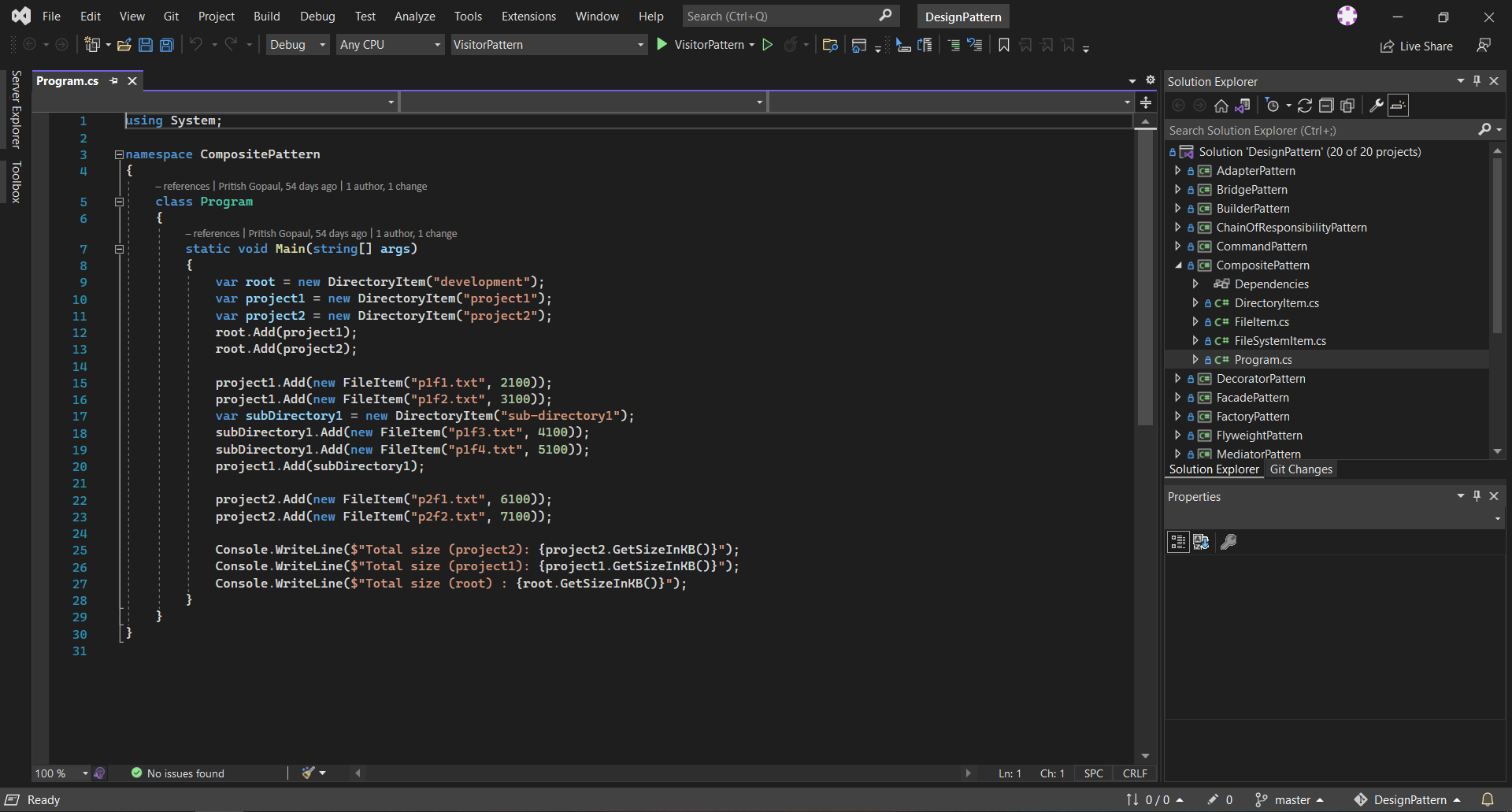Click the Solution Explorer Home icon
This screenshot has width=1512, height=812.
click(x=1221, y=106)
